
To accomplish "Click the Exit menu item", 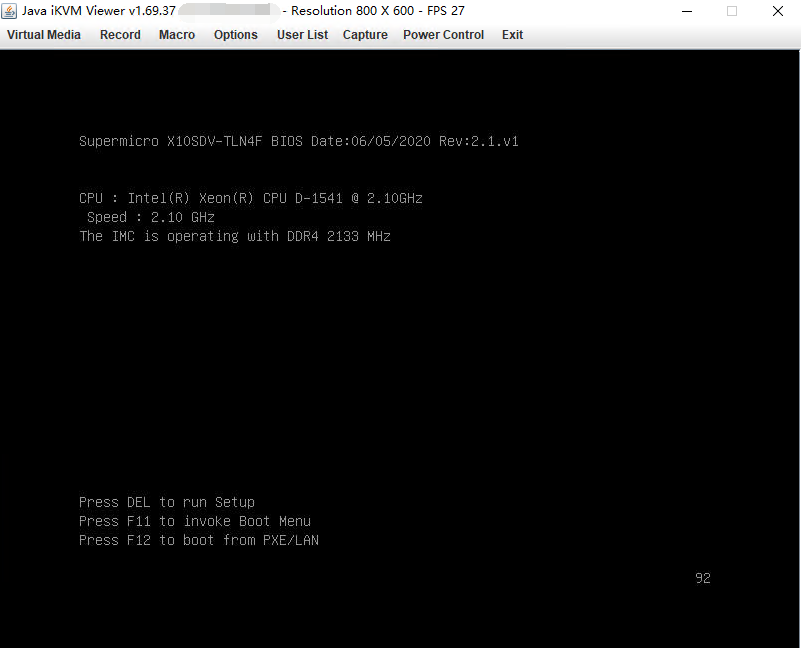I will (x=512, y=35).
